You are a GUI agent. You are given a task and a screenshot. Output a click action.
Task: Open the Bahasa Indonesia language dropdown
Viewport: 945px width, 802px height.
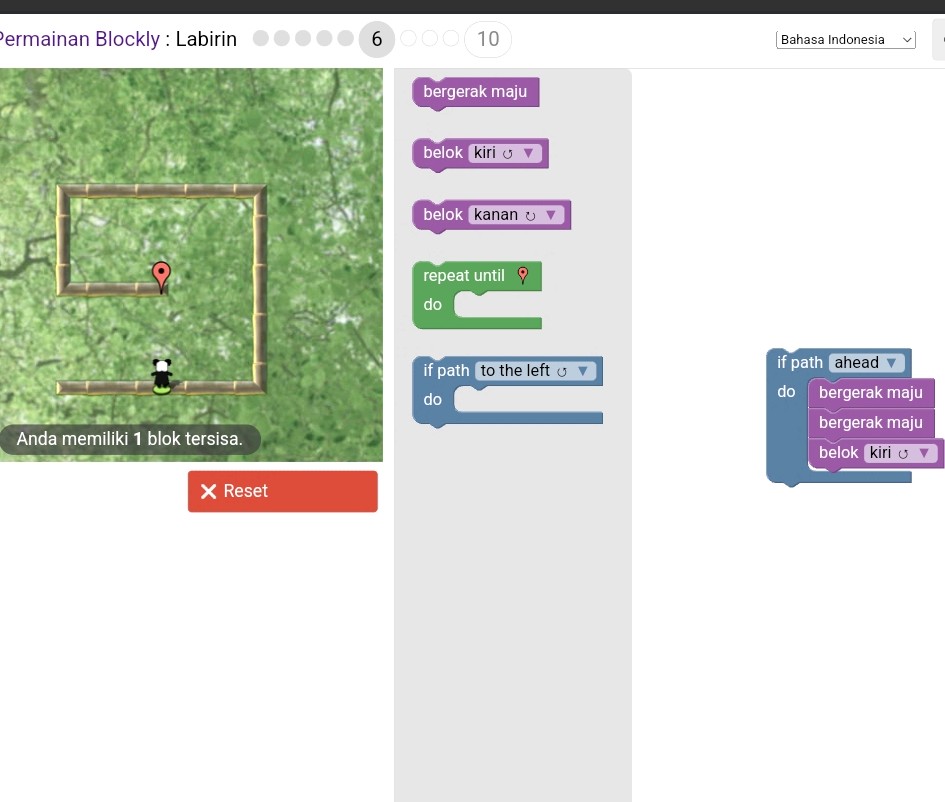[845, 39]
